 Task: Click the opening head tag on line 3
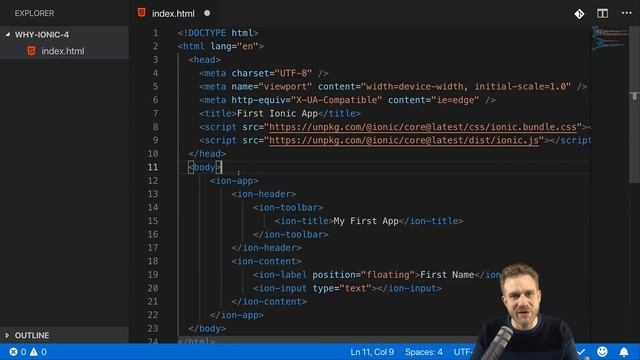(204, 60)
